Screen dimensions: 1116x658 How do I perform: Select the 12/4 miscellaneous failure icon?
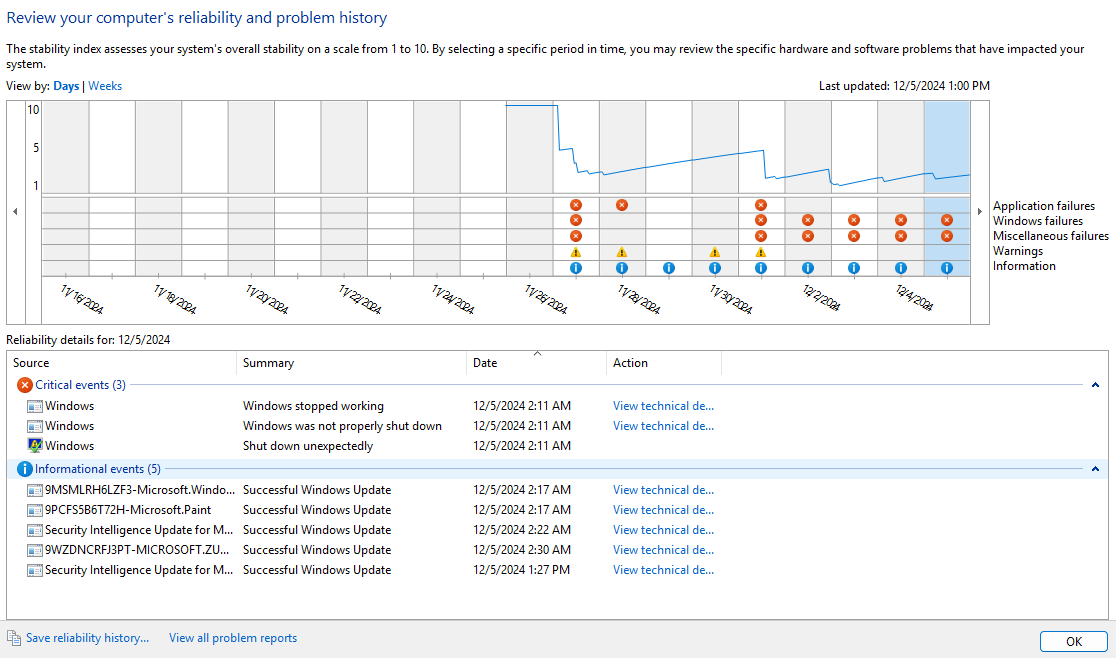(x=901, y=236)
